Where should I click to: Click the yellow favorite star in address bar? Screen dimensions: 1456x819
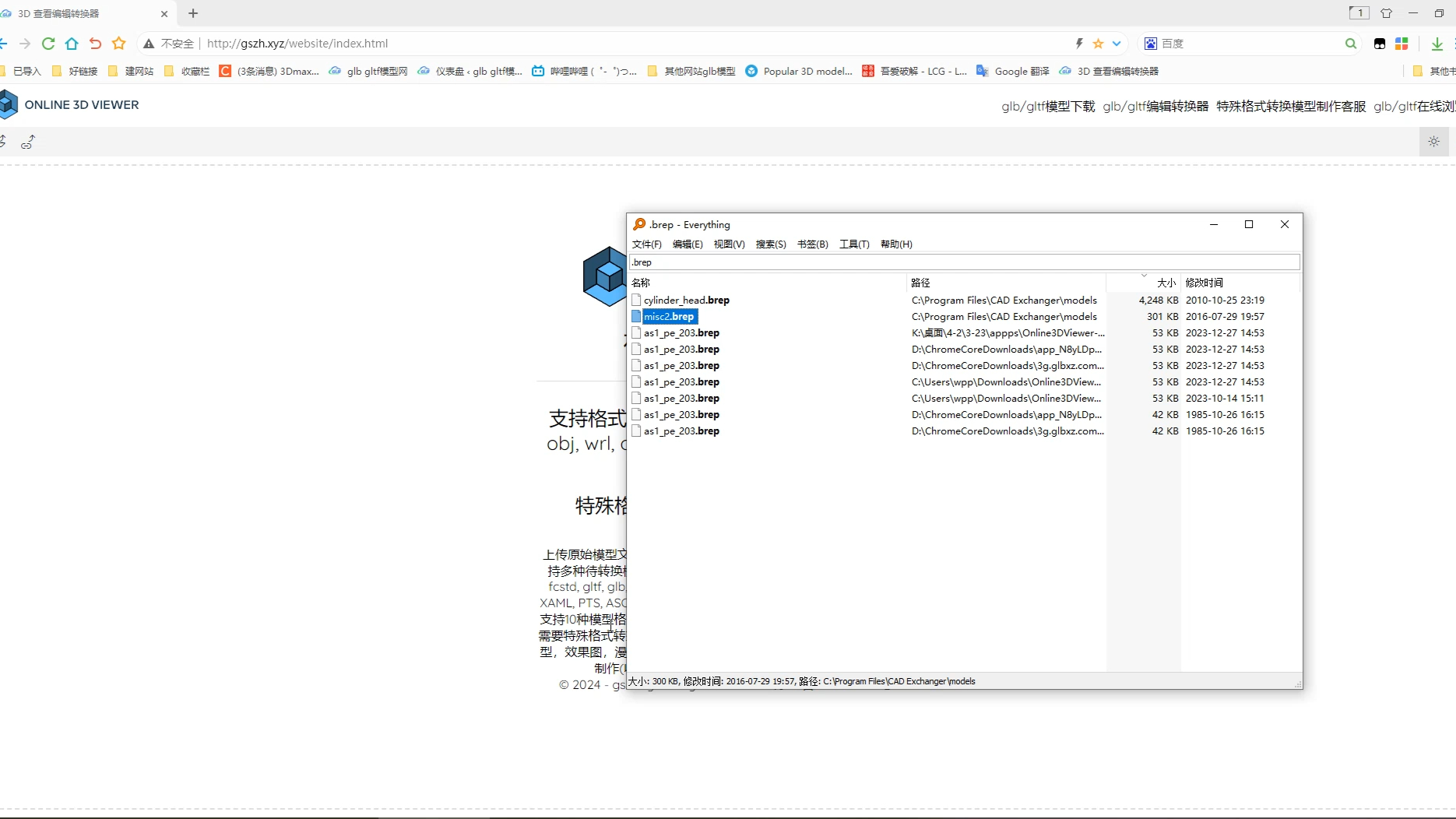[1098, 44]
